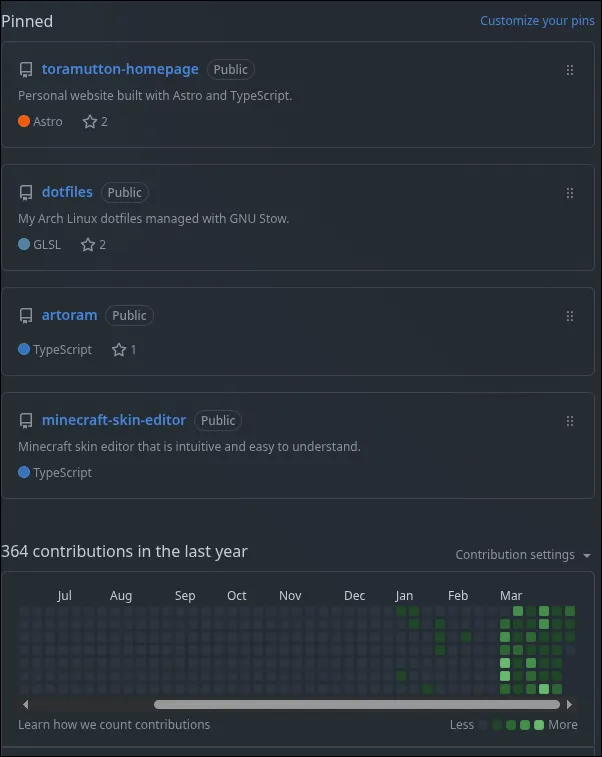Click the star count on dotfiles
This screenshot has width=602, height=757.
coord(102,245)
